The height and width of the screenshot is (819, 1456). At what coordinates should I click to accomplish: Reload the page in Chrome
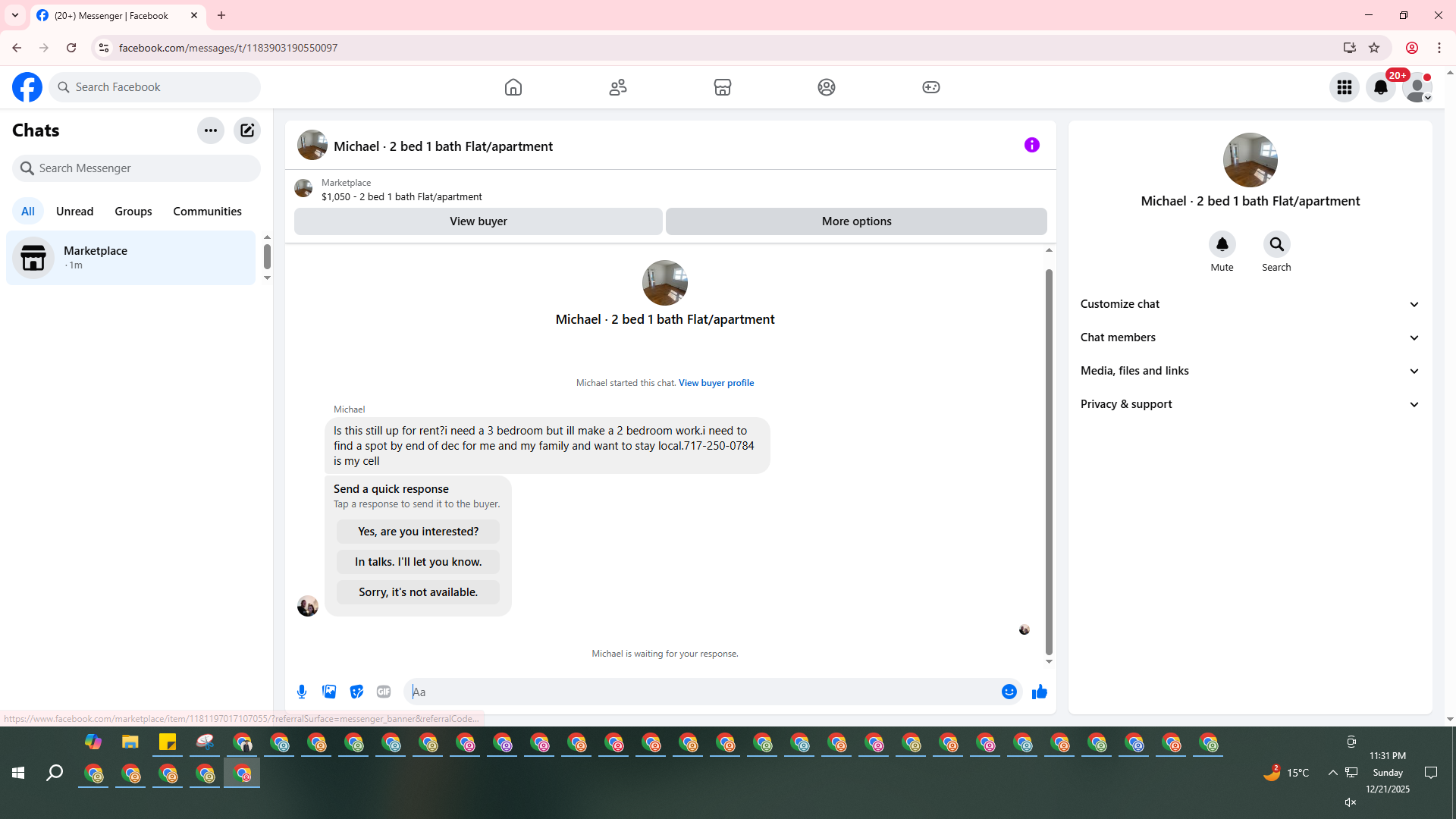tap(71, 48)
